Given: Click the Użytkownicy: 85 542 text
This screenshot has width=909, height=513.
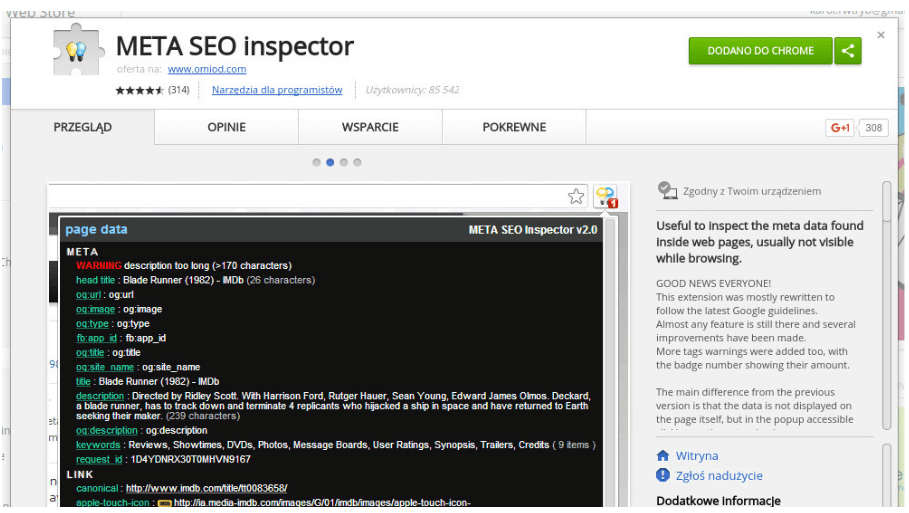Looking at the screenshot, I should [x=412, y=90].
